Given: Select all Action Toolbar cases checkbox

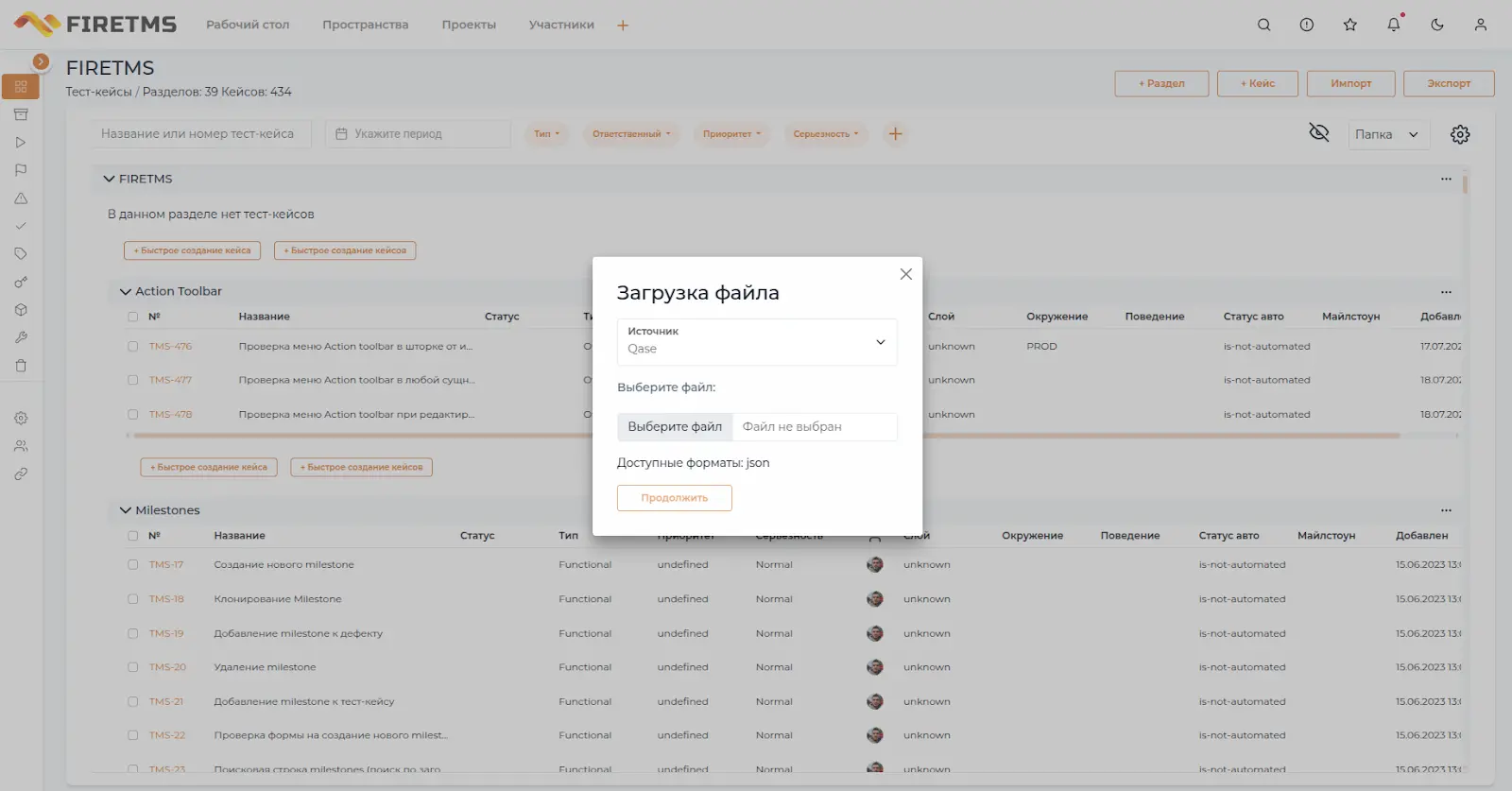Looking at the screenshot, I should click(x=132, y=317).
